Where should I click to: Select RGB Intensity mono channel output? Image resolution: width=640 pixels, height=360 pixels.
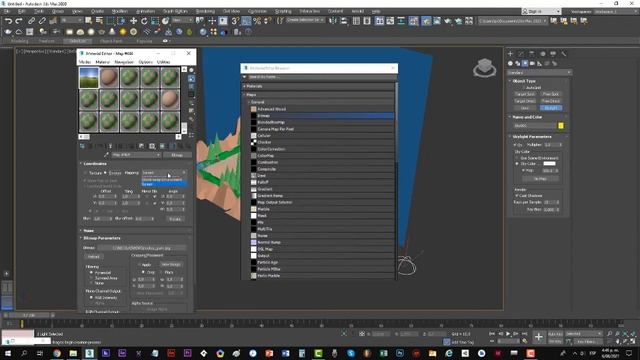(x=91, y=298)
